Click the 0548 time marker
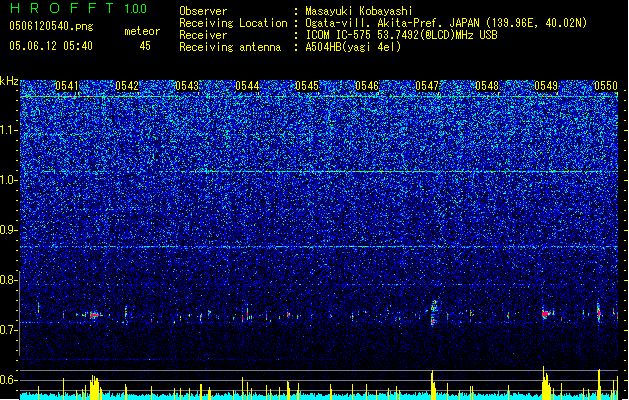The height and width of the screenshot is (400, 629). (x=487, y=86)
